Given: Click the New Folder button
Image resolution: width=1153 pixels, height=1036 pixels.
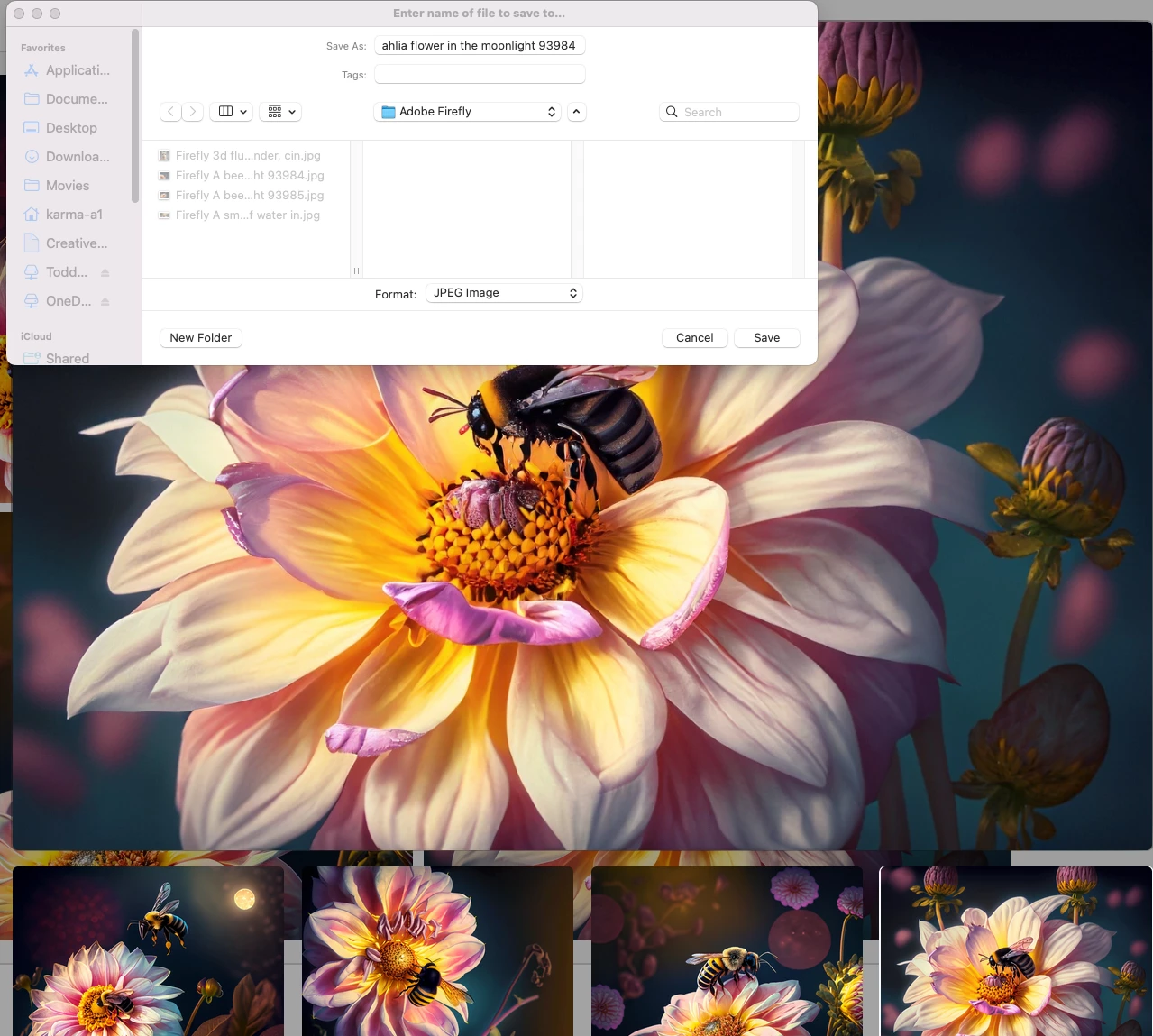Looking at the screenshot, I should (201, 337).
